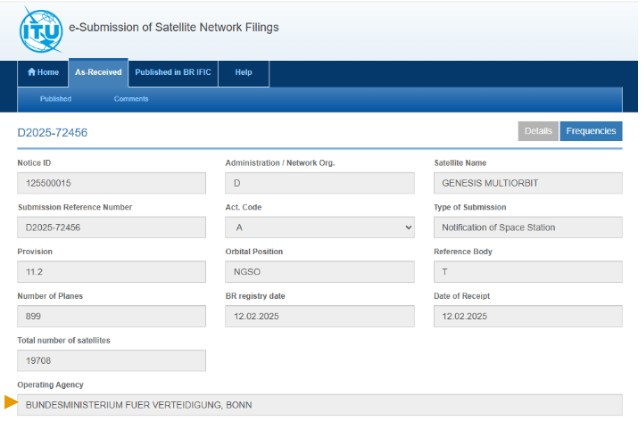
Task: Click the Submission Reference Number field
Action: pos(111,228)
